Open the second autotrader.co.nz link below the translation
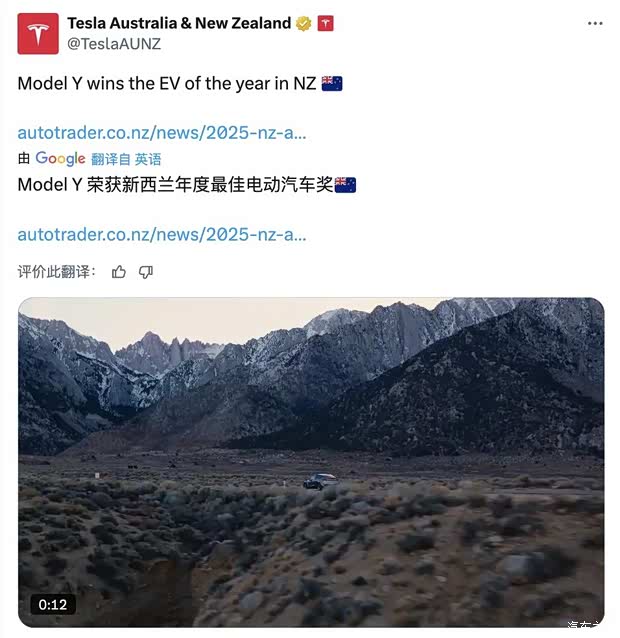This screenshot has width=620, height=638. pyautogui.click(x=162, y=235)
